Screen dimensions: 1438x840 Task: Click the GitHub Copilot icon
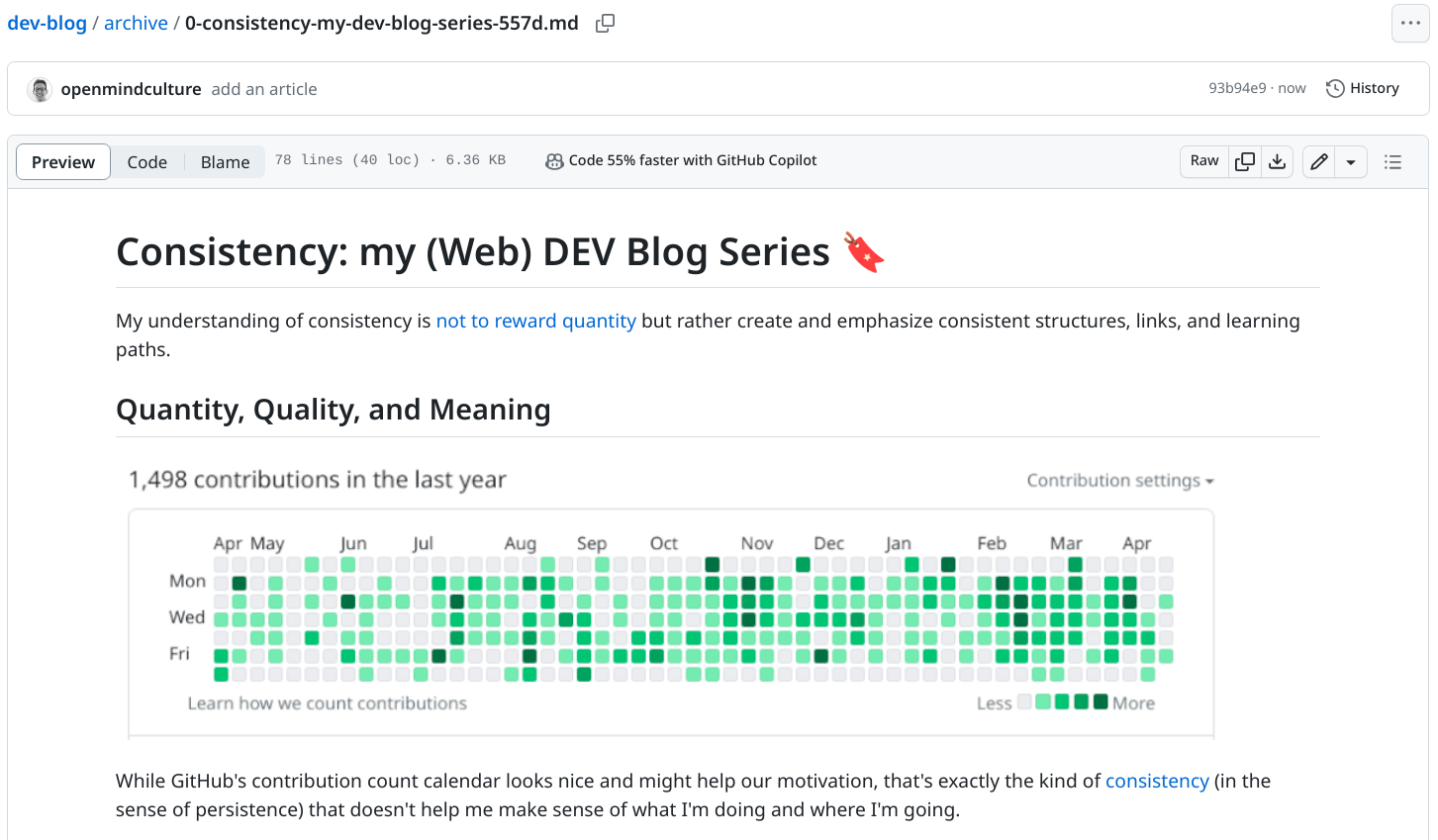(x=554, y=161)
